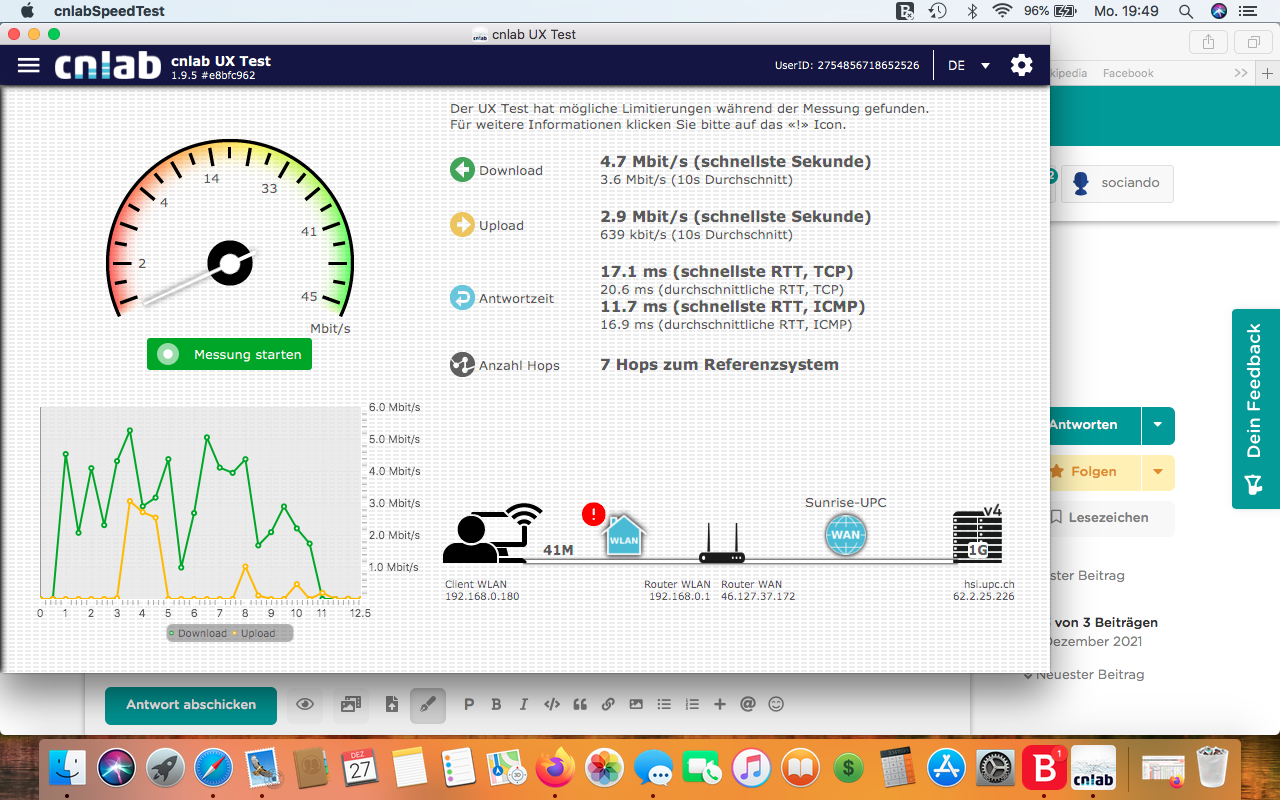Click the yellow Upload arrow icon
The height and width of the screenshot is (800, 1280).
pyautogui.click(x=462, y=225)
